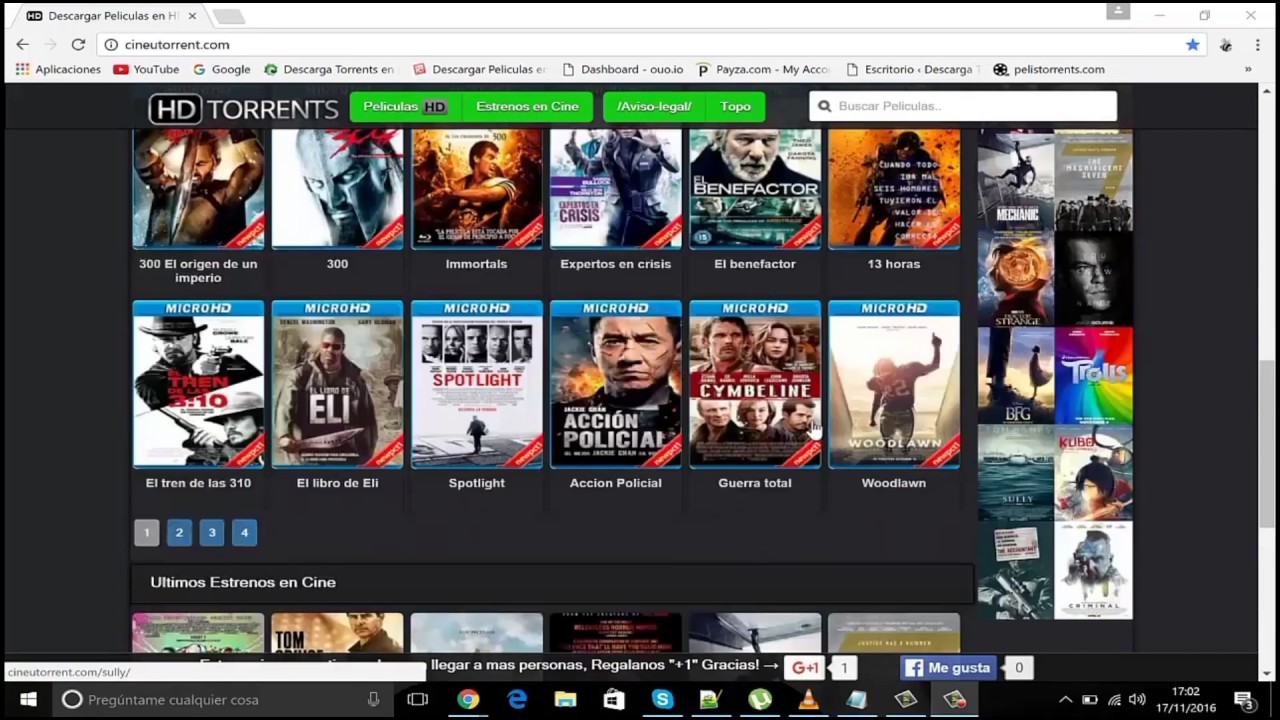Image resolution: width=1280 pixels, height=720 pixels.
Task: Open the Dashboard - ouo.io bookmark
Action: 622,69
